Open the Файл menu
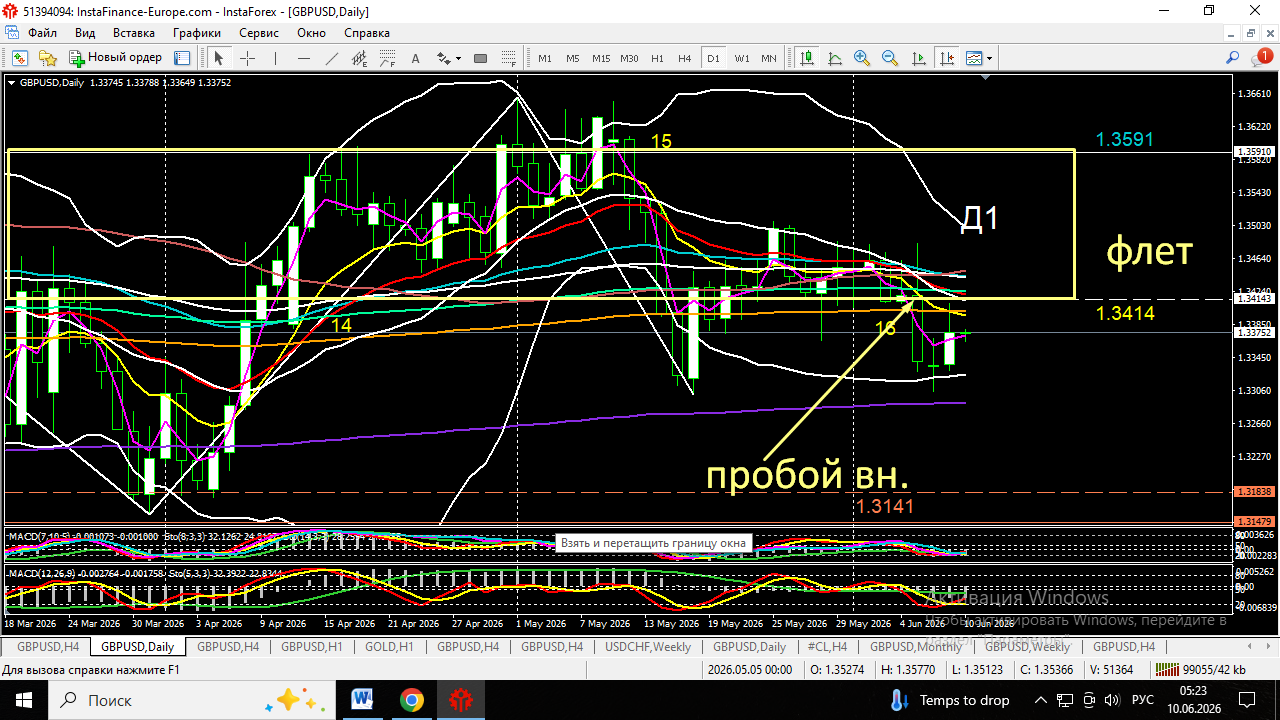The image size is (1280, 720). click(42, 33)
